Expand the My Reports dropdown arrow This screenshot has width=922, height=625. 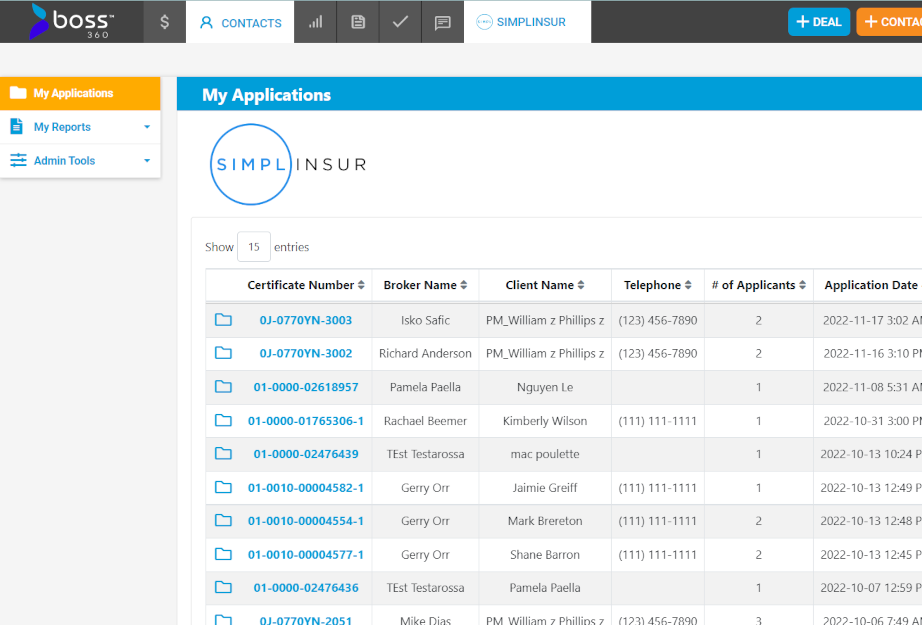click(x=147, y=127)
